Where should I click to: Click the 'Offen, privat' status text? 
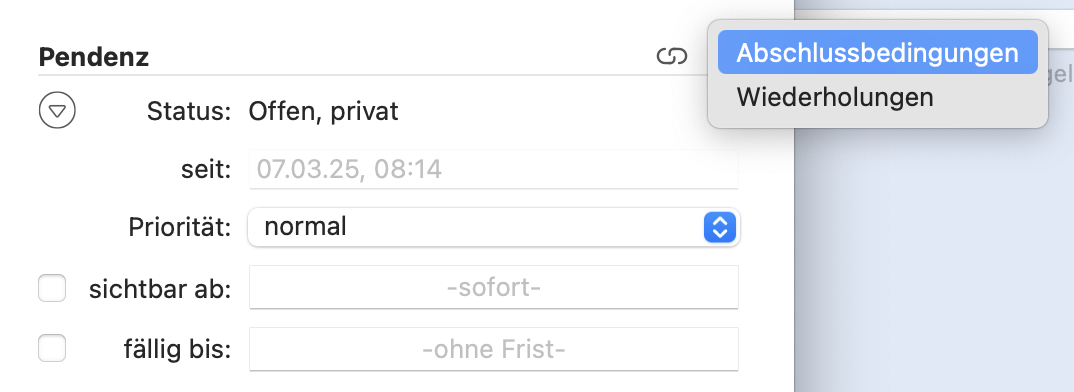point(323,111)
